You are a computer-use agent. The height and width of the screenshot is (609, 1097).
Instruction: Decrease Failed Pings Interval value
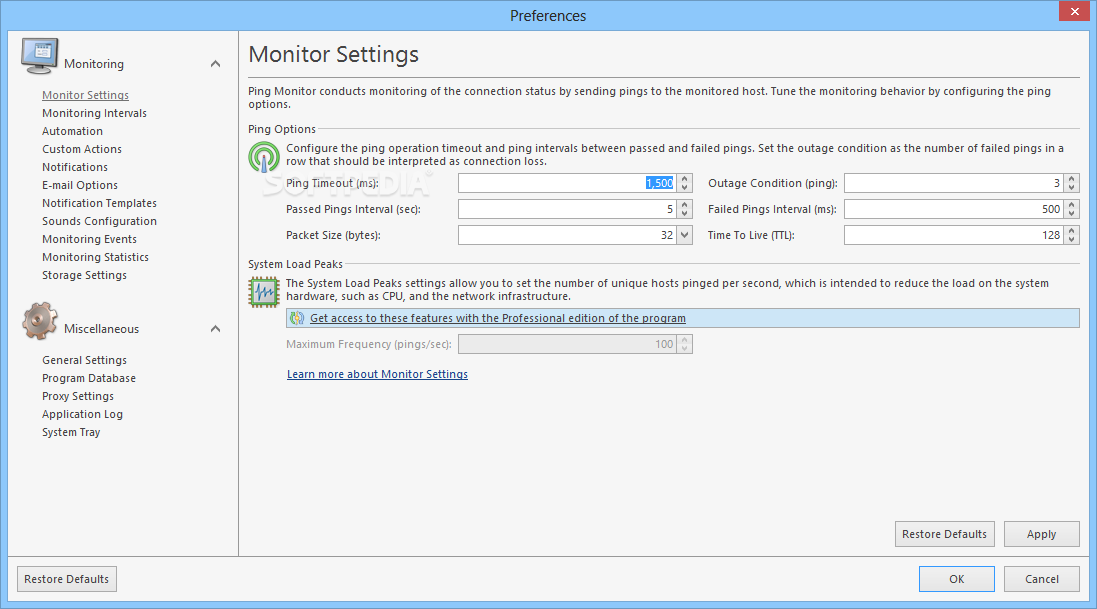pyautogui.click(x=1071, y=214)
